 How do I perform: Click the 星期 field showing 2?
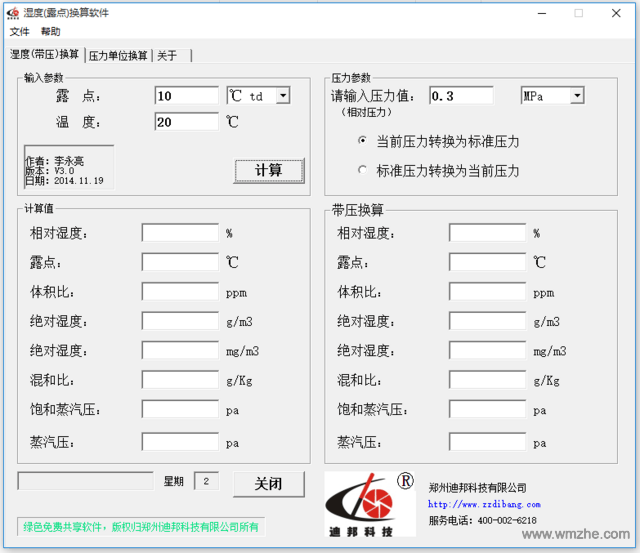[206, 481]
